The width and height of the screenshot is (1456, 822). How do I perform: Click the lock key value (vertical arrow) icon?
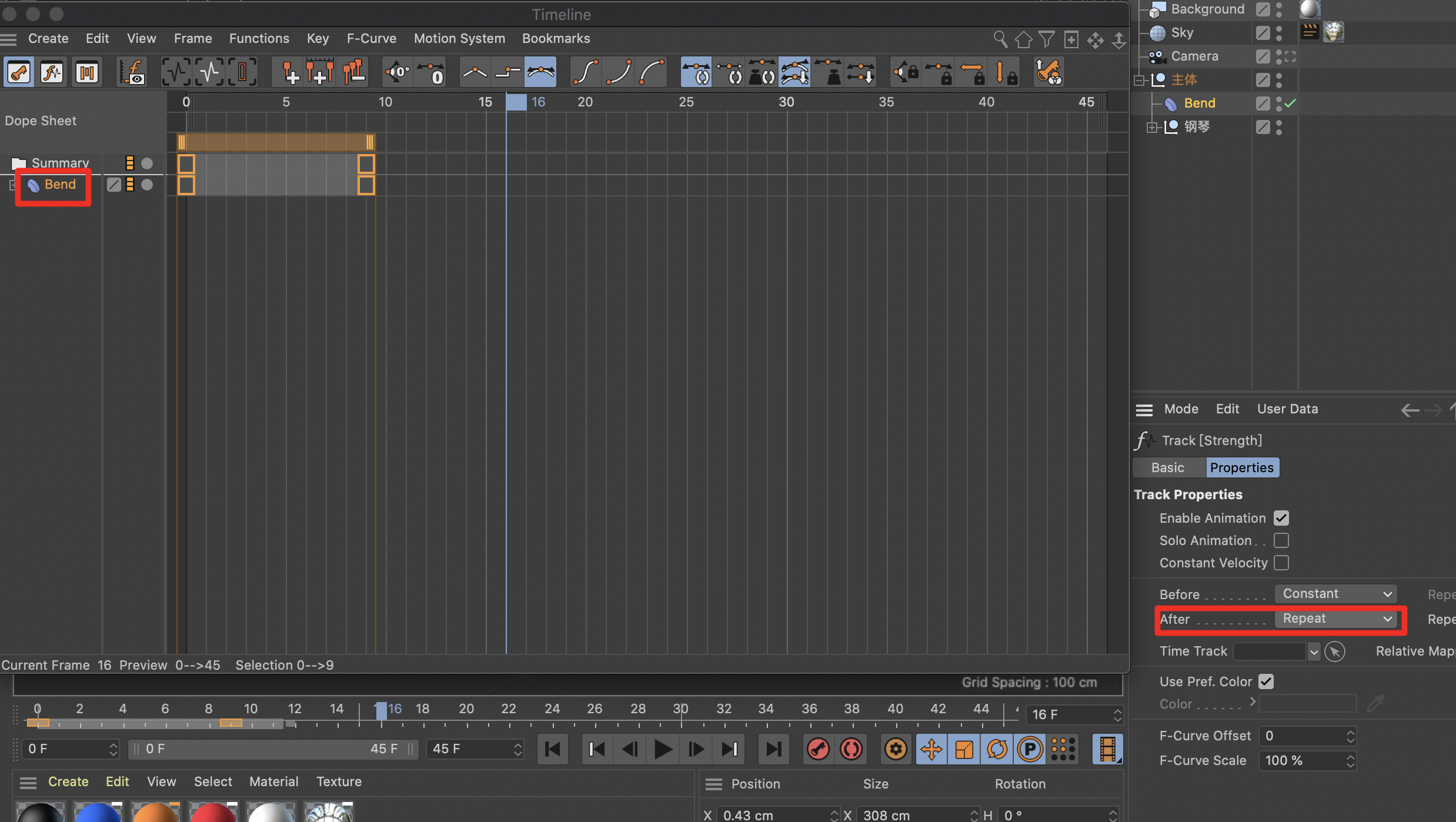pyautogui.click(x=1005, y=72)
